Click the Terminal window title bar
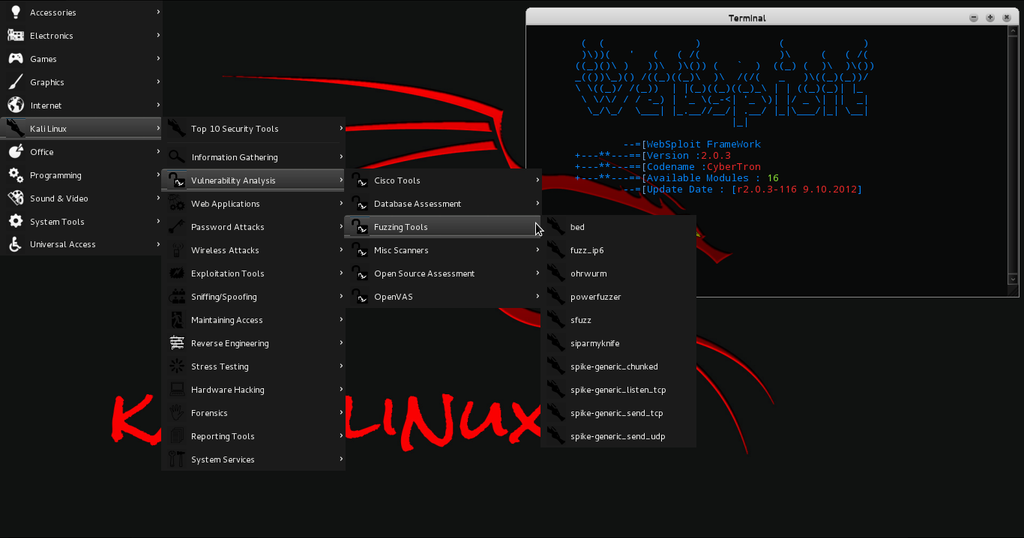 coord(747,18)
